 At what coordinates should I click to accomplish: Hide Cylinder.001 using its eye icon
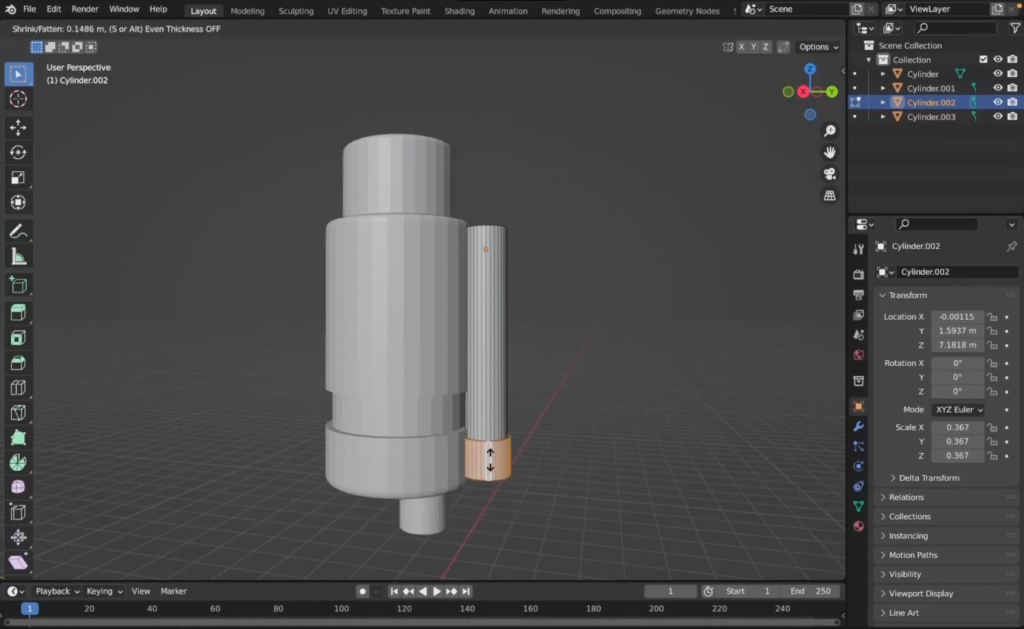997,88
